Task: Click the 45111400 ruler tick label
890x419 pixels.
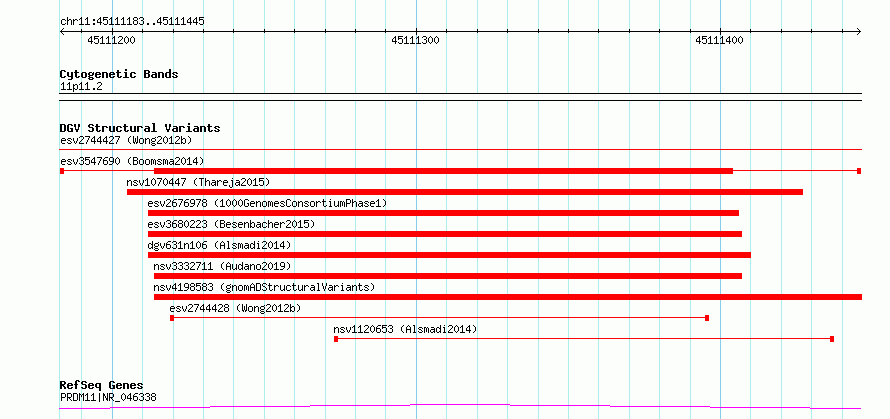Action: click(x=719, y=40)
